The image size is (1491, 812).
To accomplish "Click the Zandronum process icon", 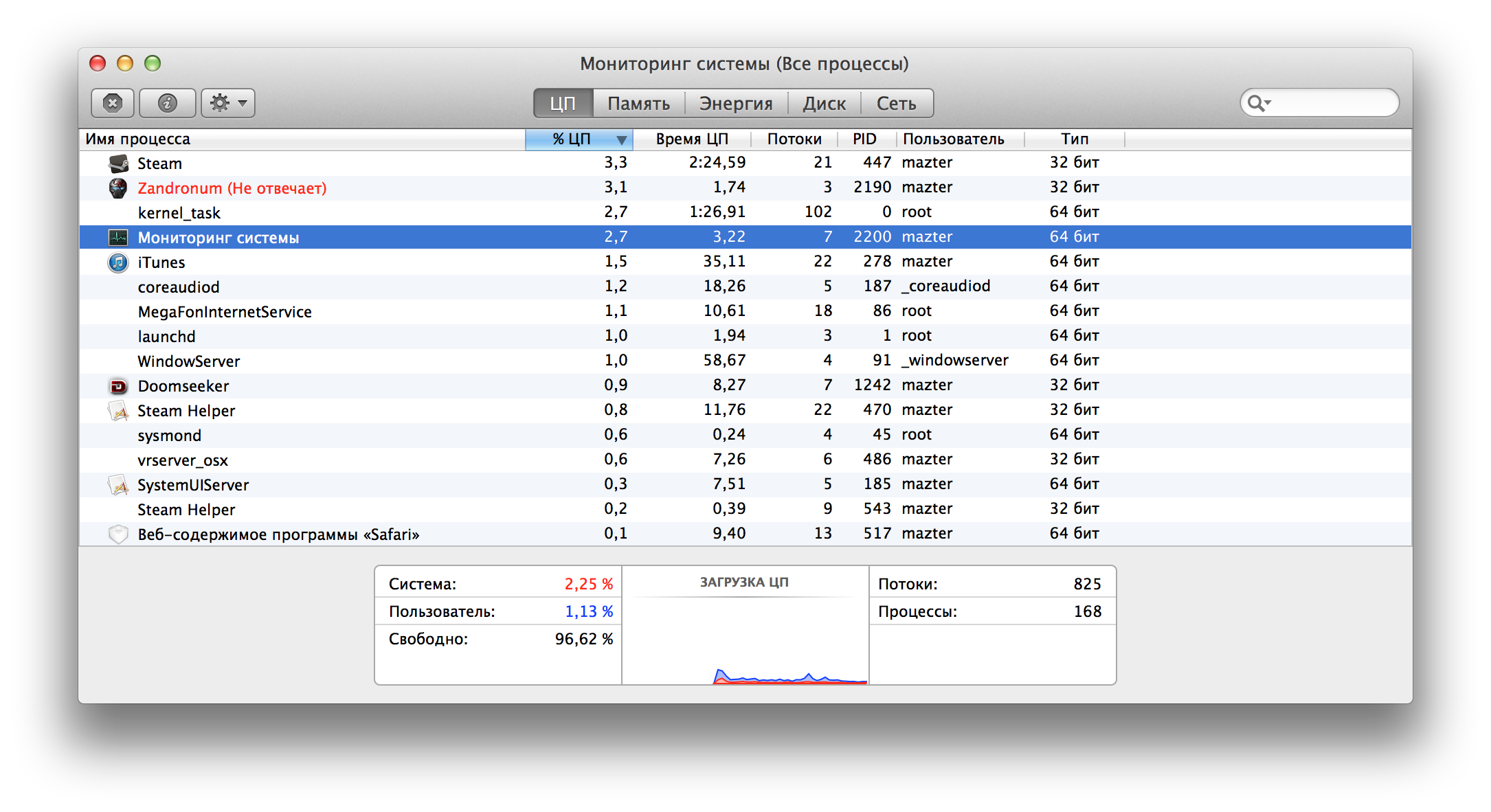I will click(x=118, y=188).
